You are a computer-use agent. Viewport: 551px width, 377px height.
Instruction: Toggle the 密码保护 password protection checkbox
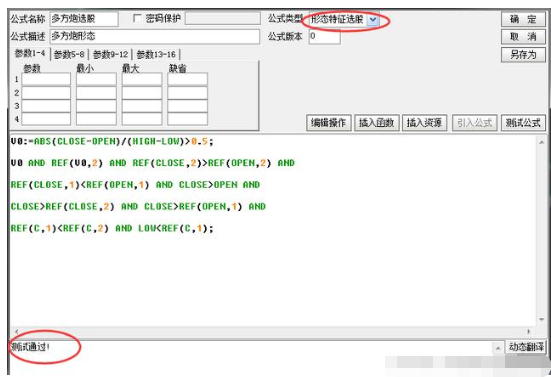pyautogui.click(x=137, y=18)
